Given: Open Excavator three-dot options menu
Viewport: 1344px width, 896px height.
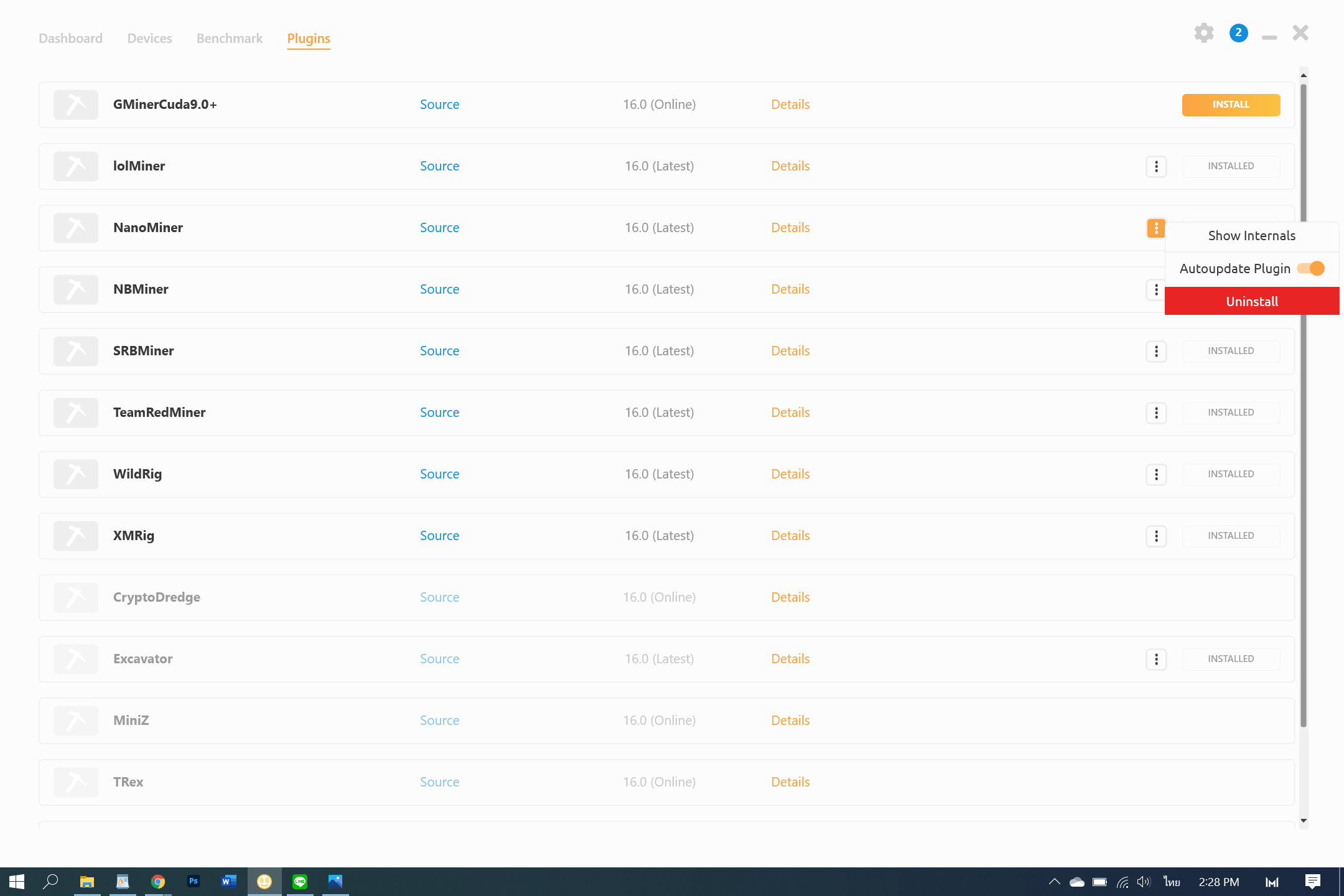Looking at the screenshot, I should (1156, 659).
